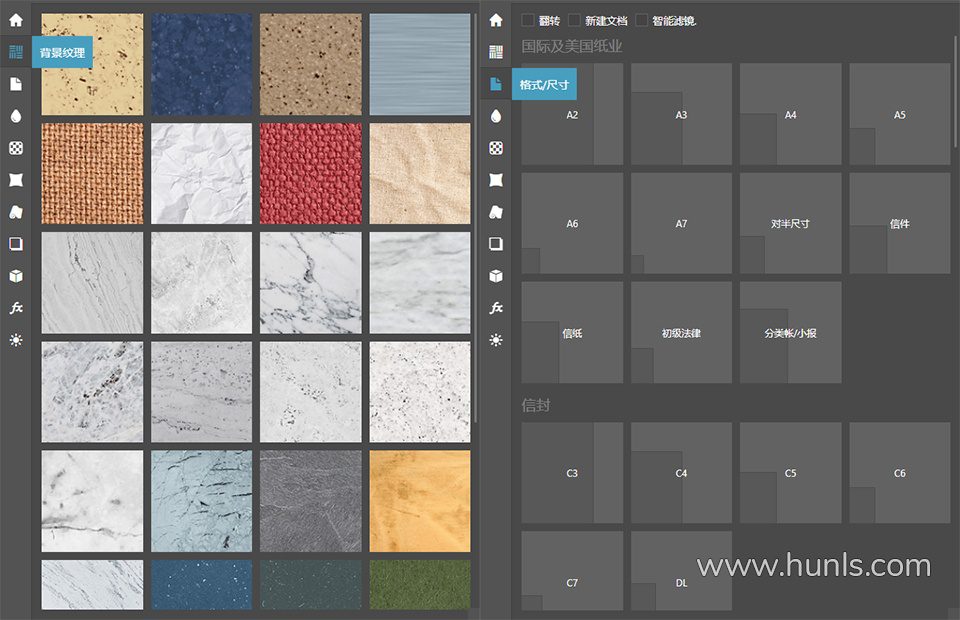Select the sun lighting icon in textures panel sidebar
This screenshot has width=960, height=620.
click(16, 340)
